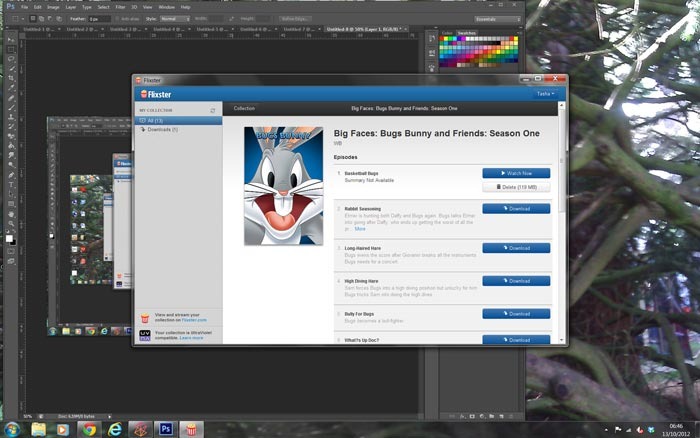Open the Photoshop Filter menu
This screenshot has height=438, width=700.
tap(121, 7)
